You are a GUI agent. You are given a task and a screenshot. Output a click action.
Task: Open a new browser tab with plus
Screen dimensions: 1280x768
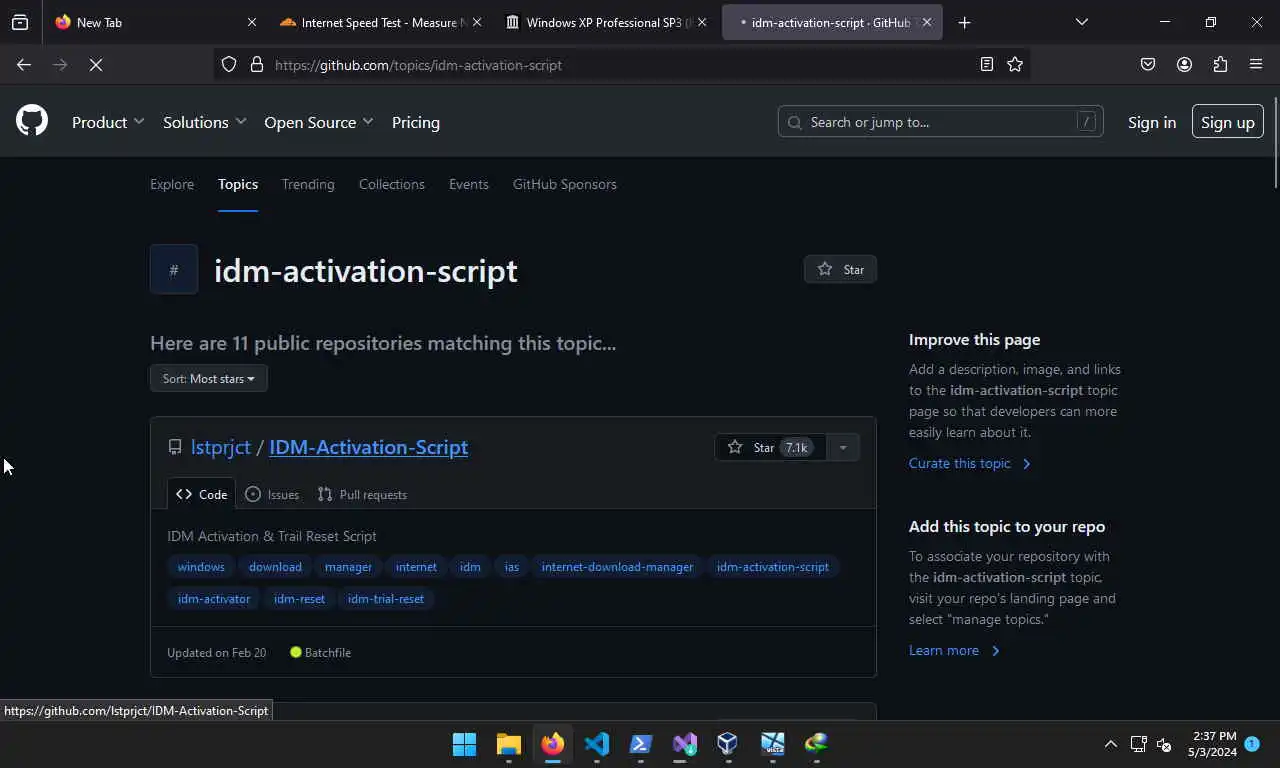coord(964,22)
